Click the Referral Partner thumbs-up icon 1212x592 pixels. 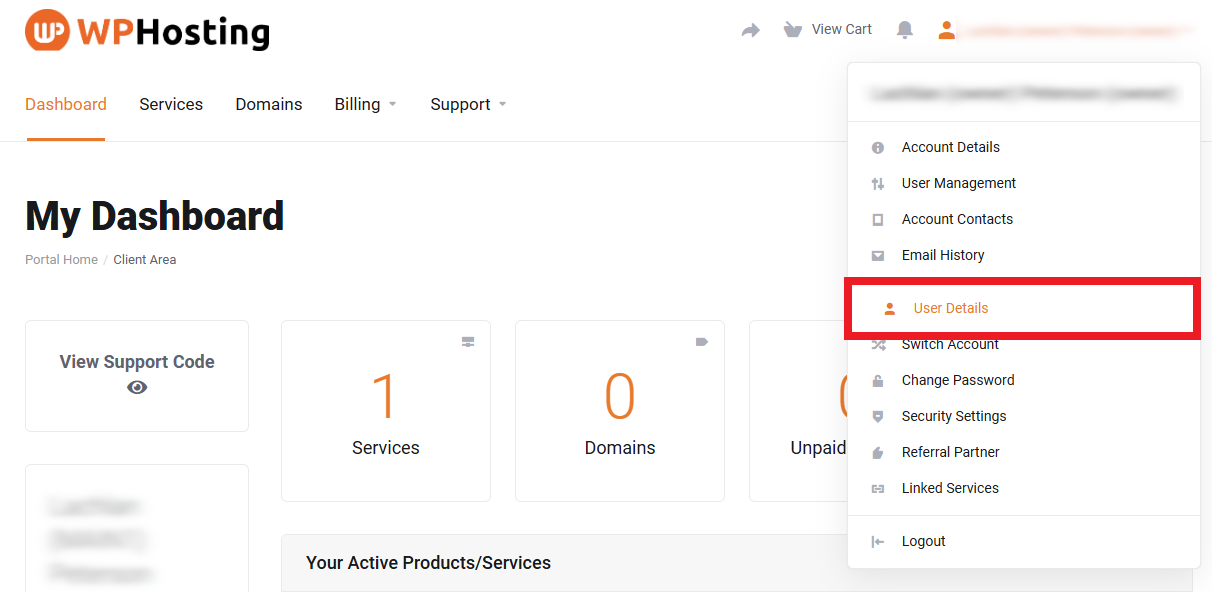(x=878, y=452)
